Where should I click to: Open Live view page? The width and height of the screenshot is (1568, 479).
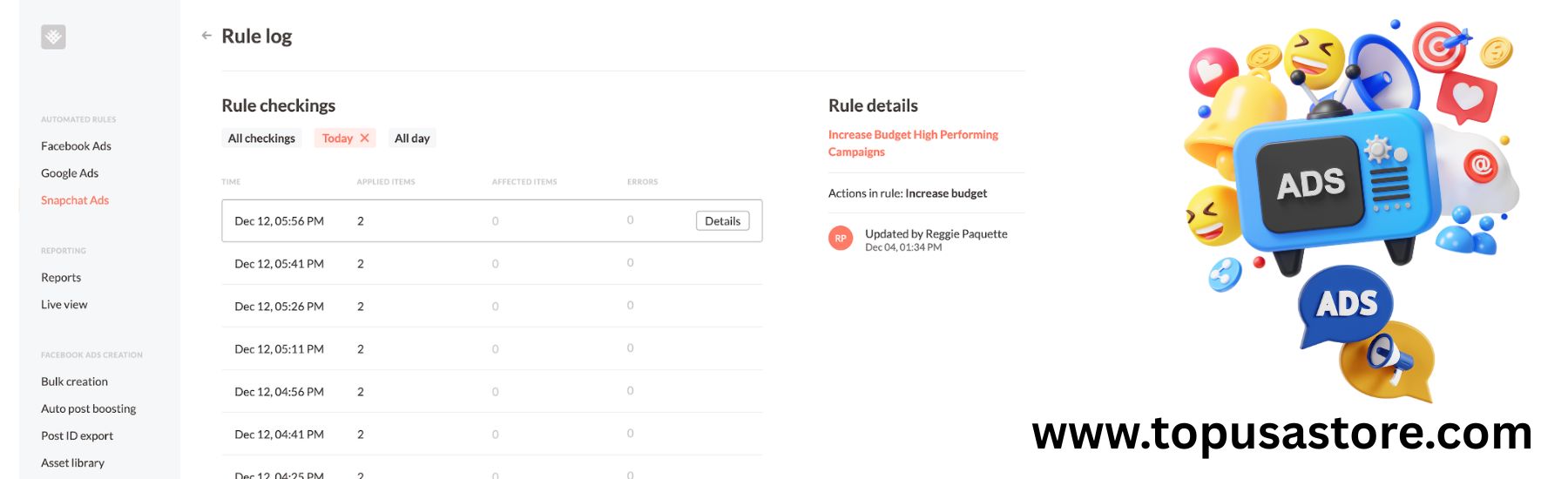tap(64, 304)
